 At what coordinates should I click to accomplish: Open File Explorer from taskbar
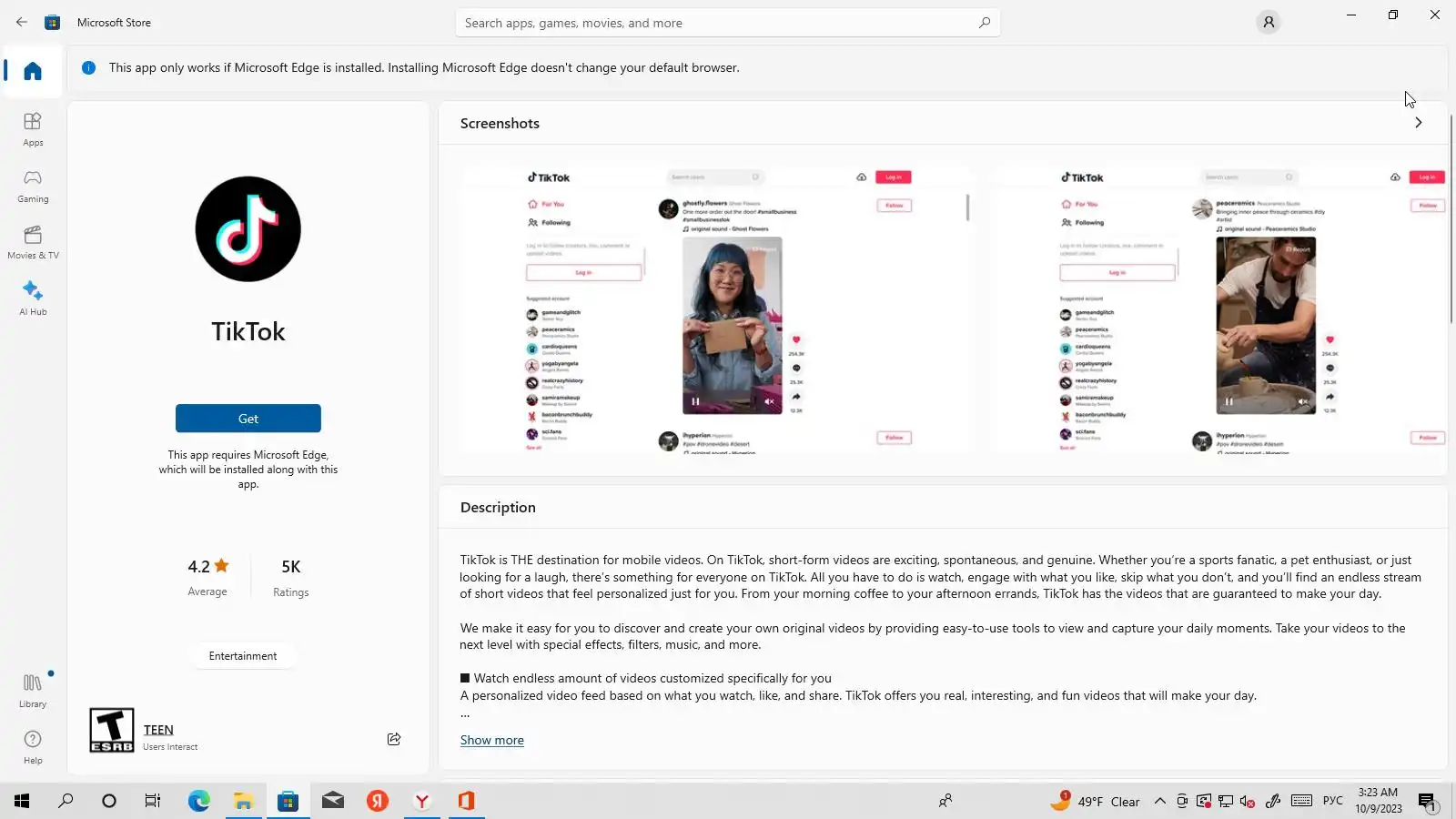point(243,801)
